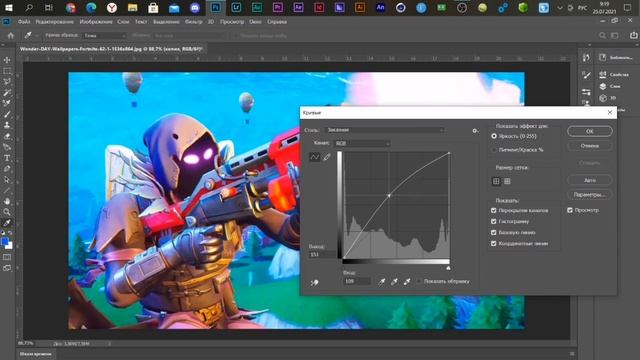This screenshot has width=640, height=360.
Task: Open Discord from the taskbar
Action: pos(195,7)
